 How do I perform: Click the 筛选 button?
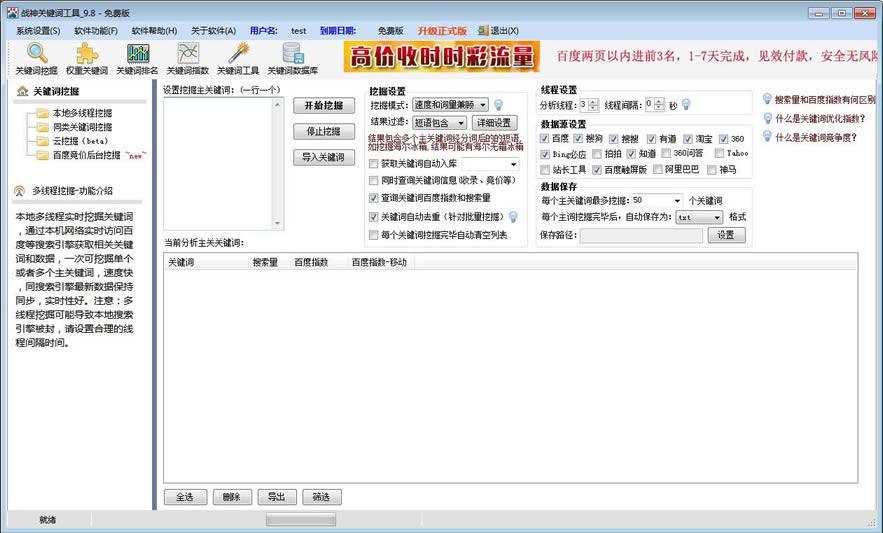[322, 497]
